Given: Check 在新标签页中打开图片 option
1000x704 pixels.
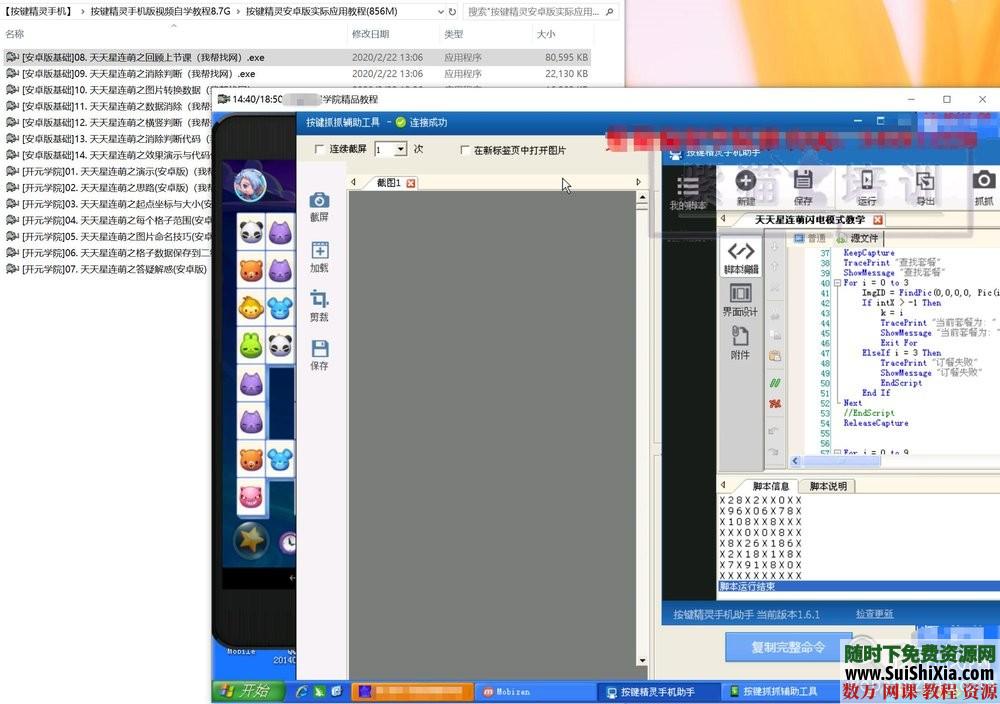Looking at the screenshot, I should (x=464, y=151).
